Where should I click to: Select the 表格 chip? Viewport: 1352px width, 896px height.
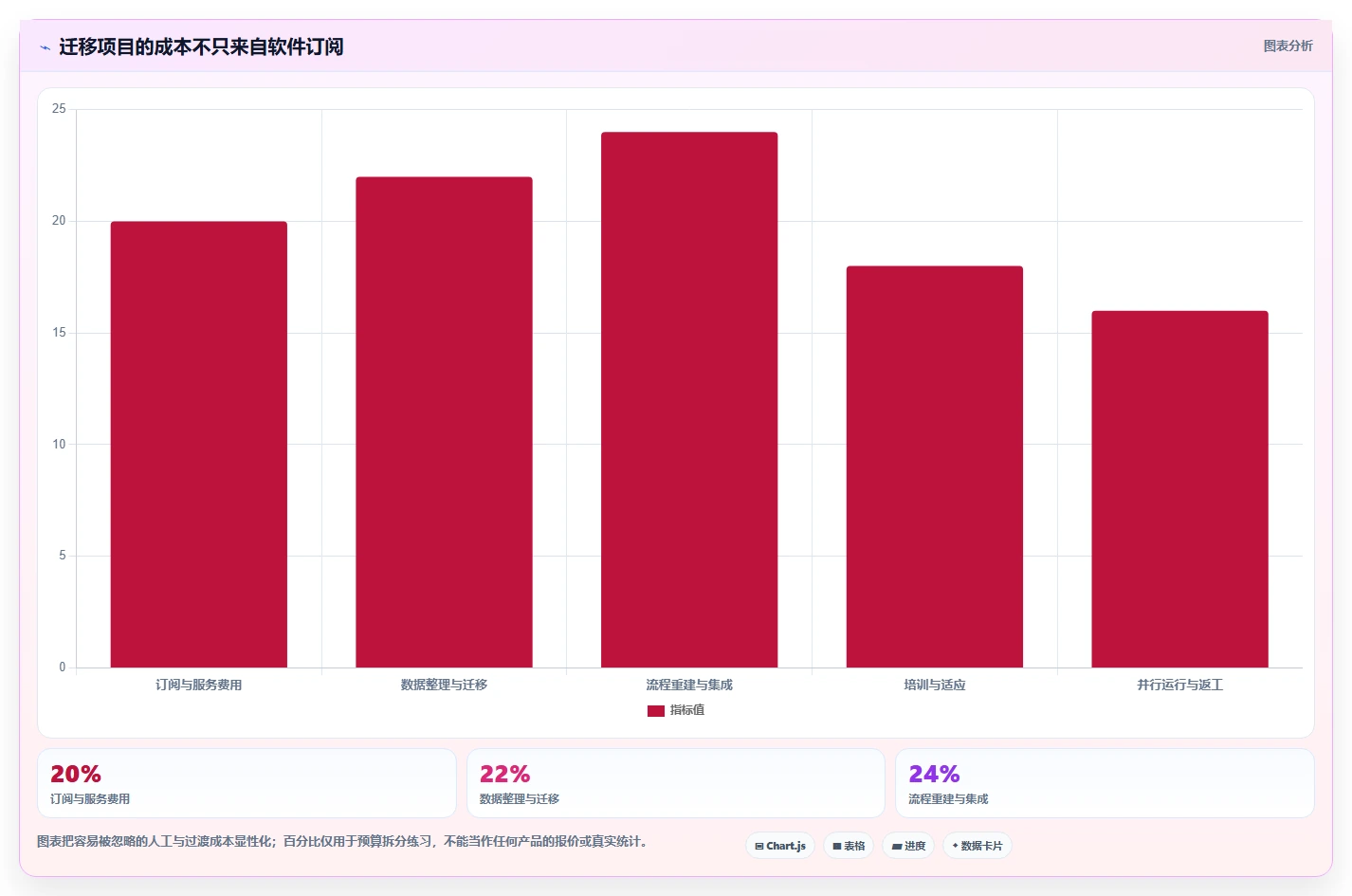[849, 846]
